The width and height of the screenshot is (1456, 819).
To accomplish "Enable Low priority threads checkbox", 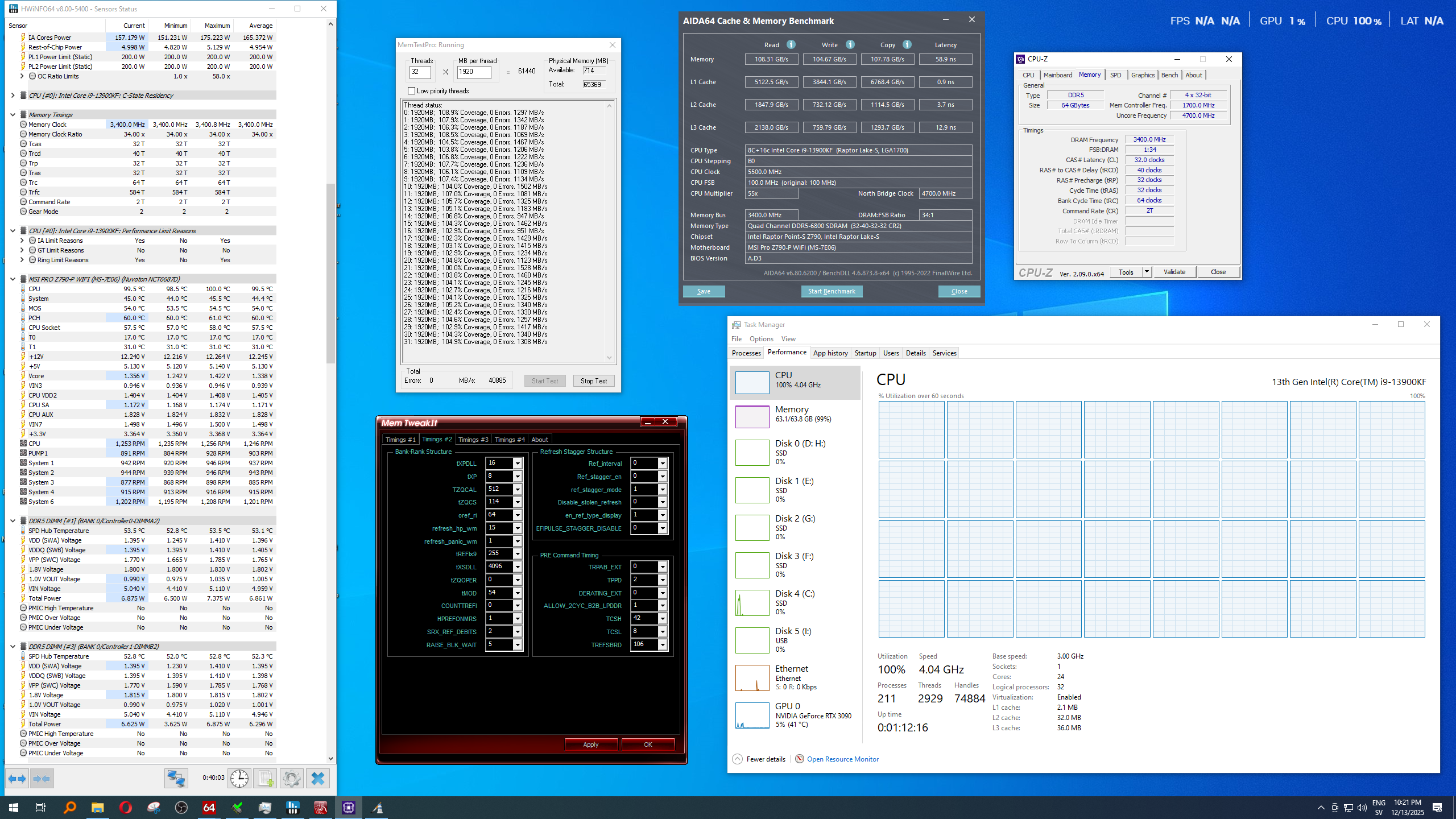I will [411, 91].
